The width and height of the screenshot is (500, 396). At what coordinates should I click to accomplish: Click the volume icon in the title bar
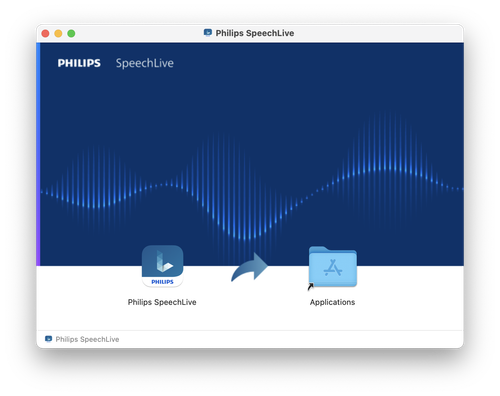pyautogui.click(x=208, y=33)
